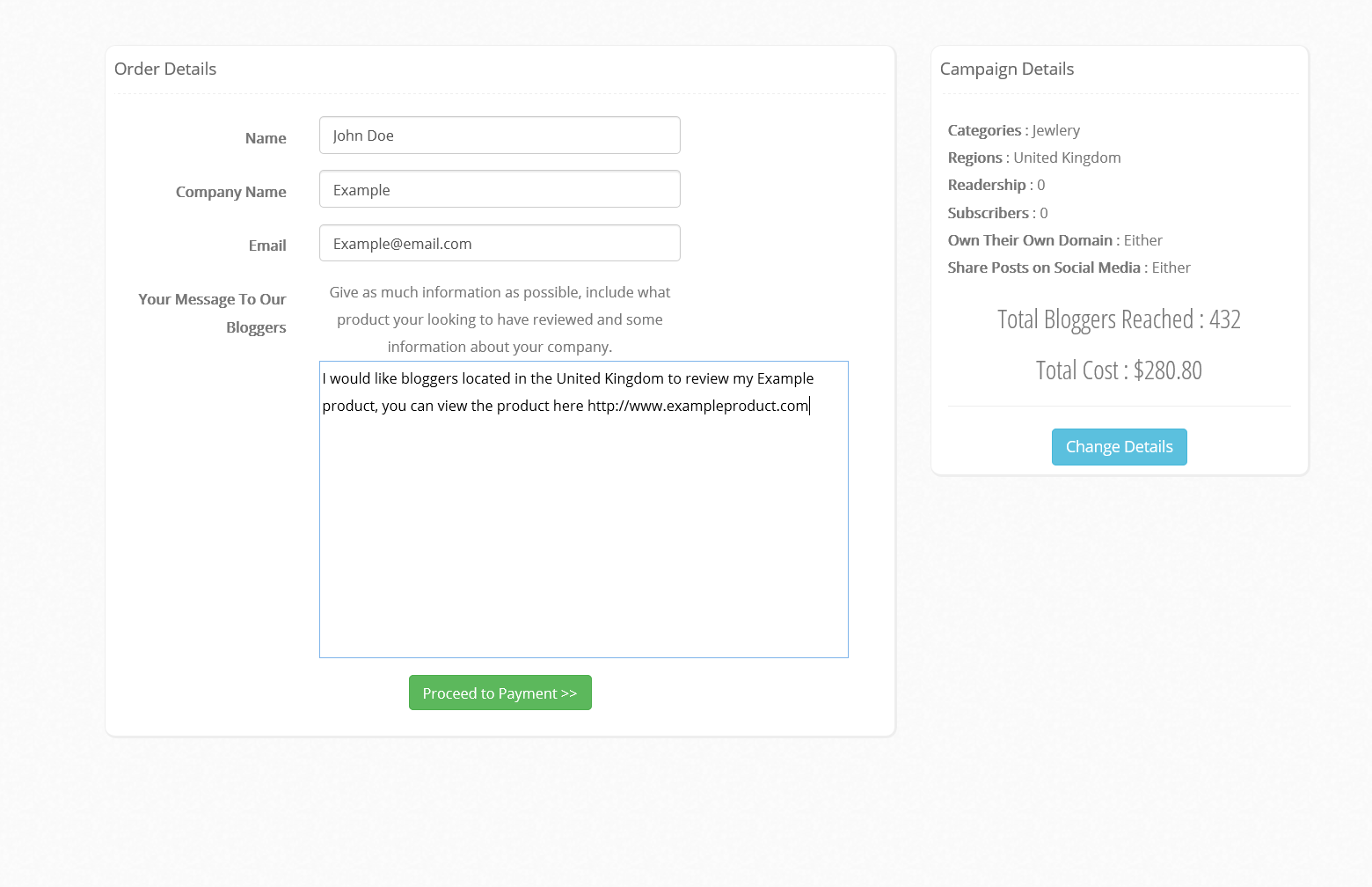Proceed to Payment button
Viewport: 1372px width, 887px height.
pos(500,693)
